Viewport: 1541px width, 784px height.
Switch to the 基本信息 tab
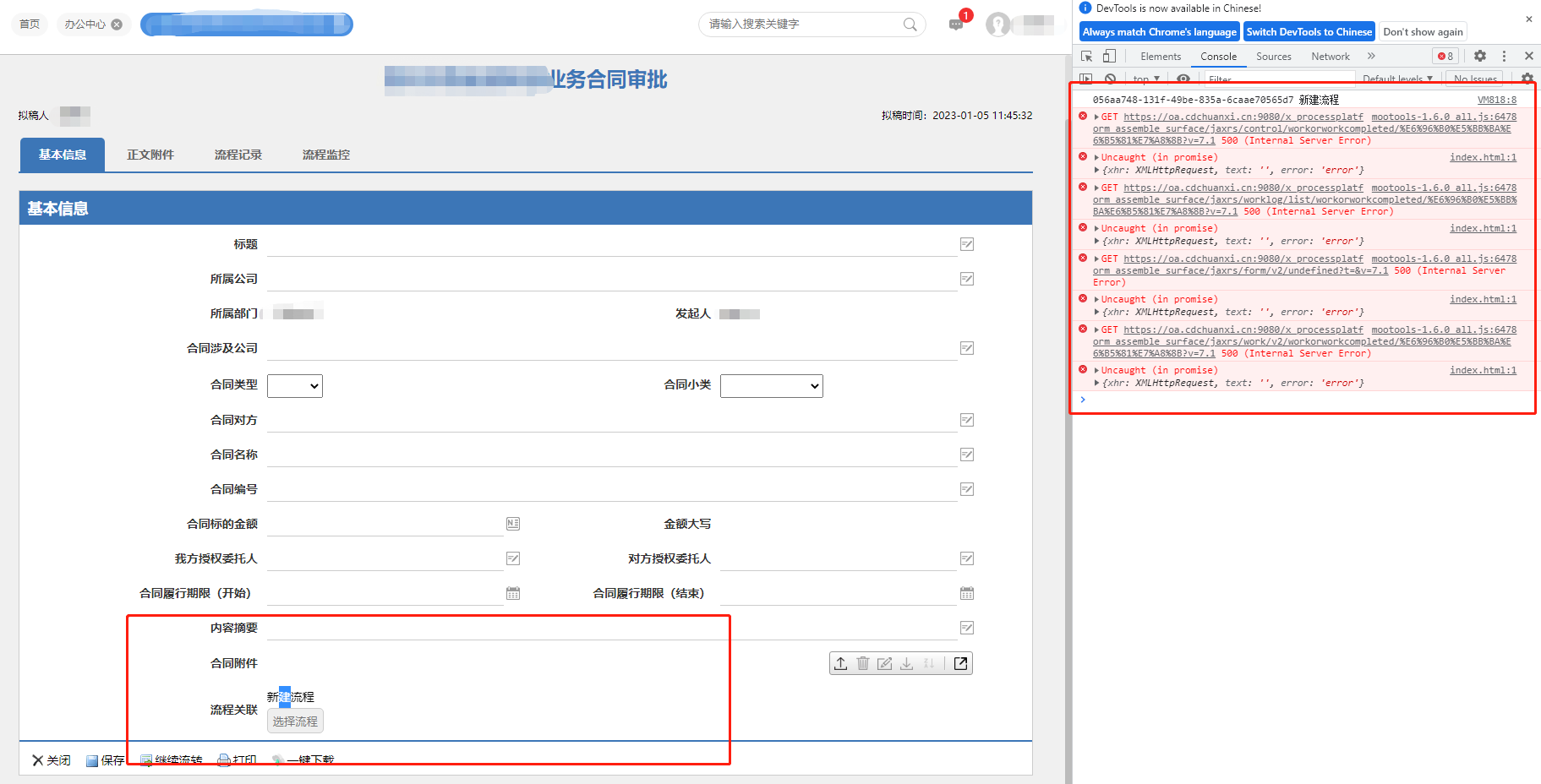pyautogui.click(x=63, y=155)
